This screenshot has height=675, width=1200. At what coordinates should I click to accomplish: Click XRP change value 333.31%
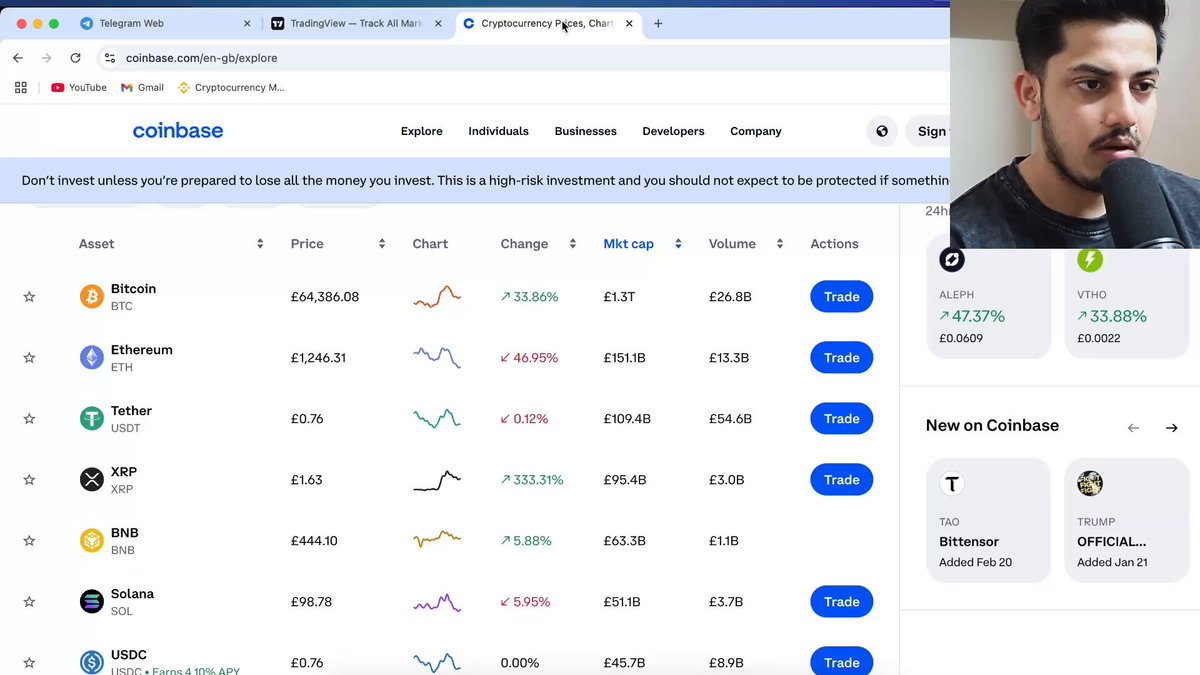point(532,480)
